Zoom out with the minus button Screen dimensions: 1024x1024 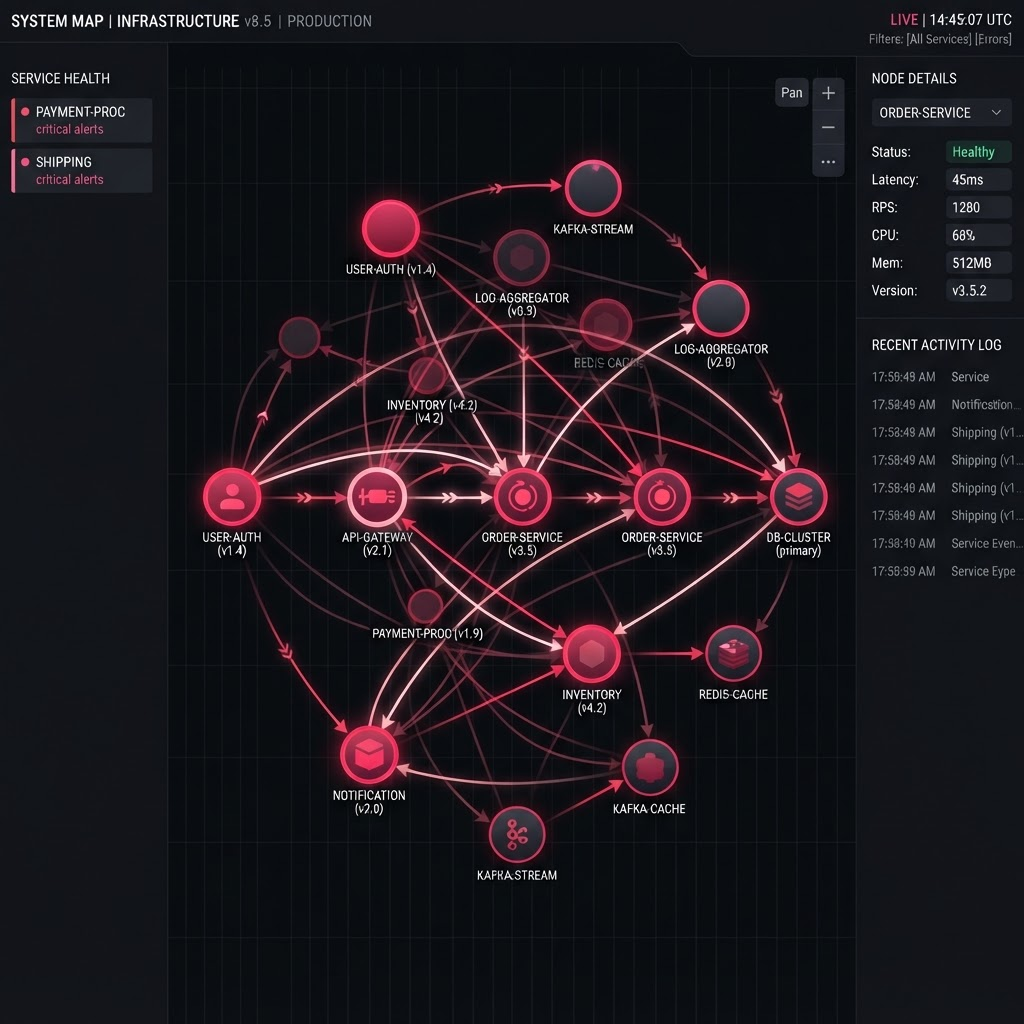[x=828, y=127]
